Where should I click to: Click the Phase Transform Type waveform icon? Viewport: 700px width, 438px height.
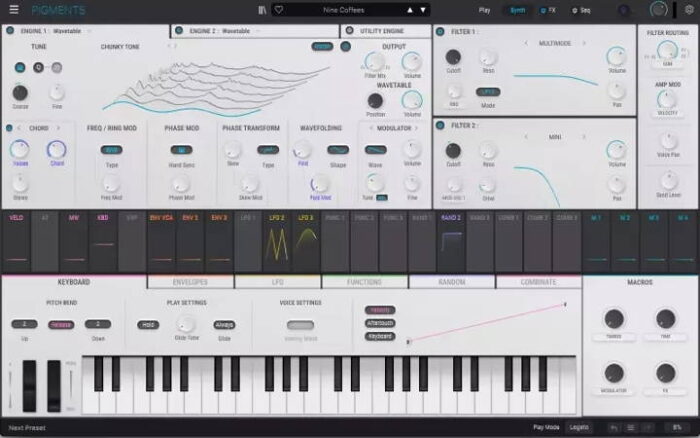tap(267, 150)
